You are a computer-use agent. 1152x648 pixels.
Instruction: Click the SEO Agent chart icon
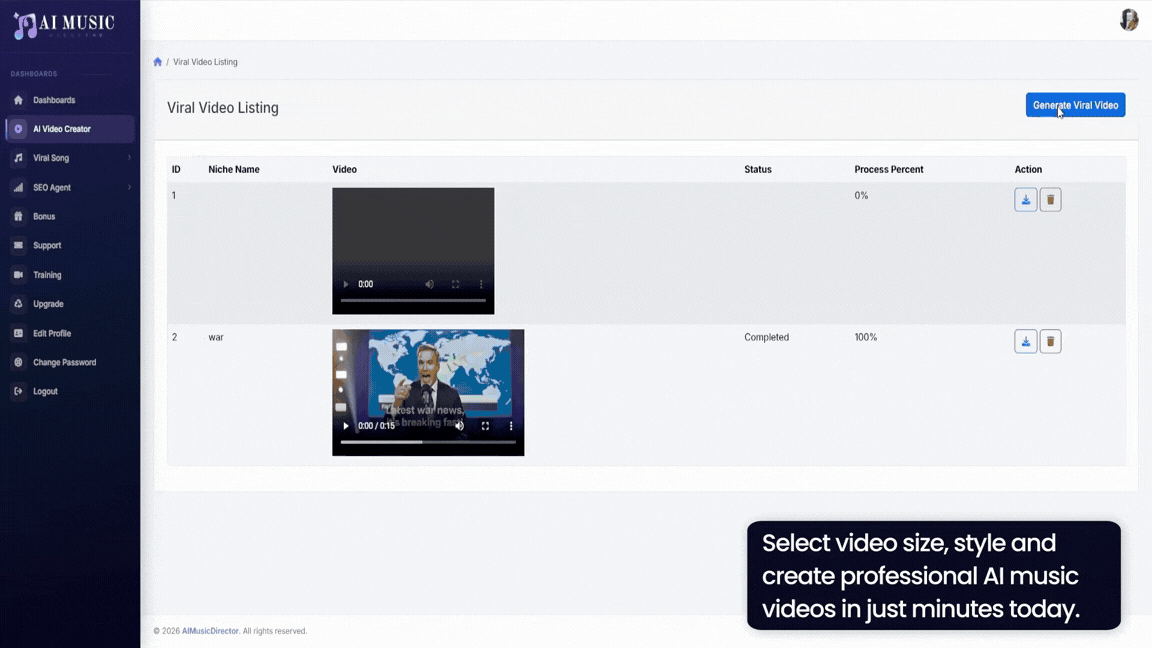tap(18, 187)
